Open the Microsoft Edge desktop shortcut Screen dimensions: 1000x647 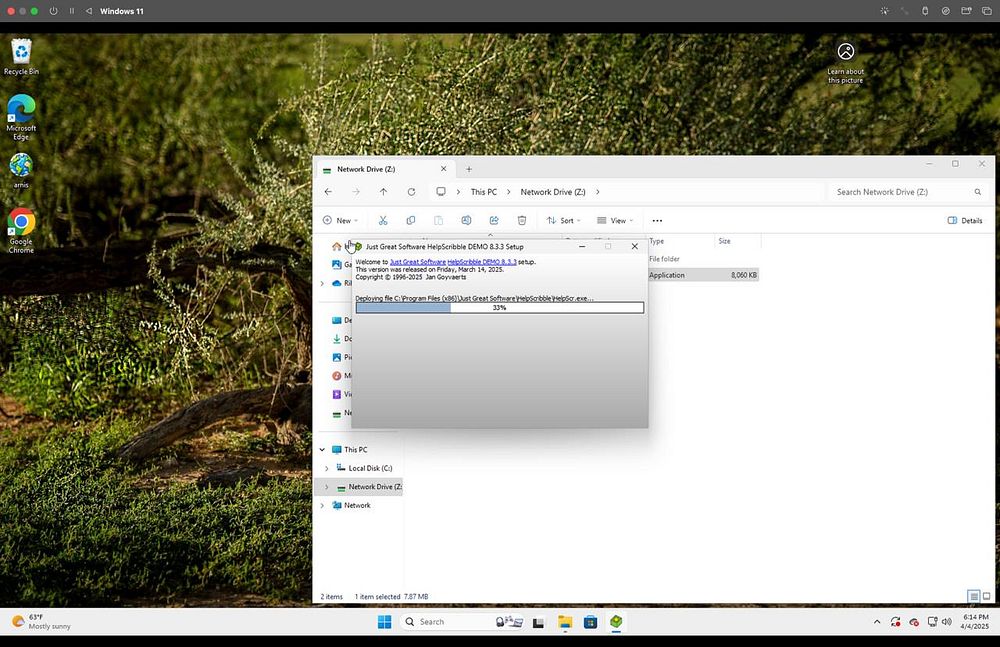coord(21,117)
